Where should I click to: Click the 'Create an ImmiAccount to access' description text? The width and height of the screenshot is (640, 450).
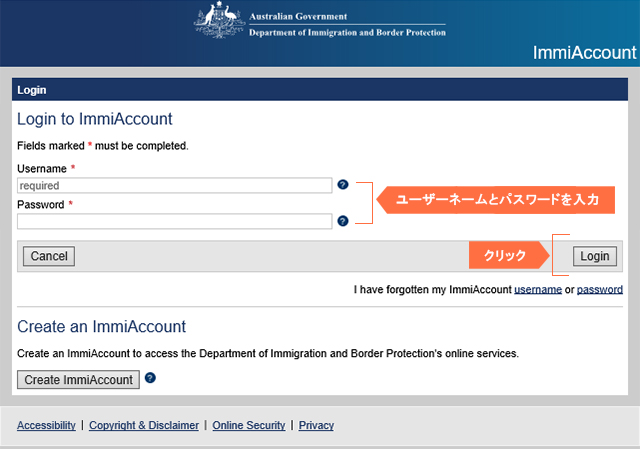(268, 353)
